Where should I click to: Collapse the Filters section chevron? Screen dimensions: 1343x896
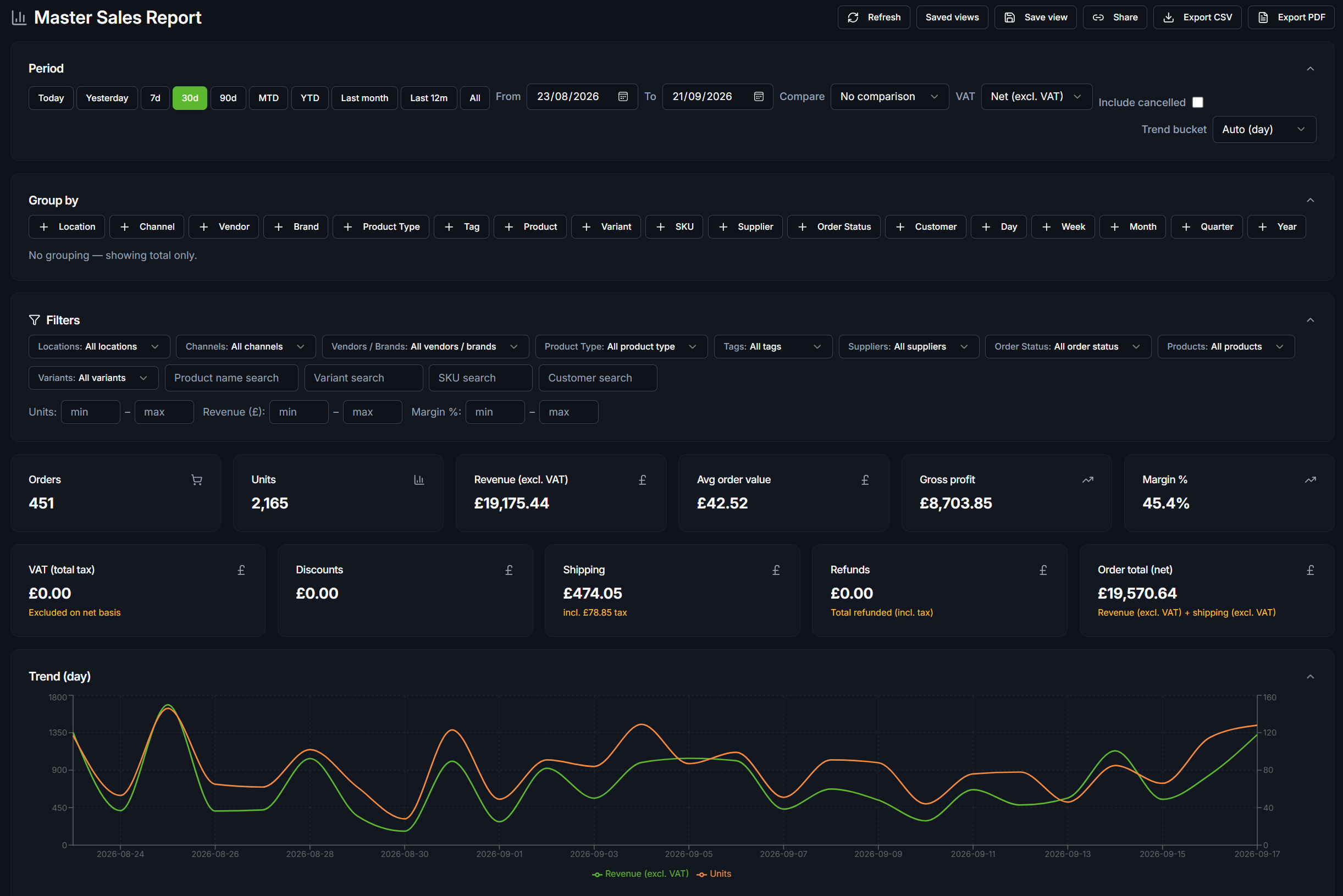click(1311, 320)
